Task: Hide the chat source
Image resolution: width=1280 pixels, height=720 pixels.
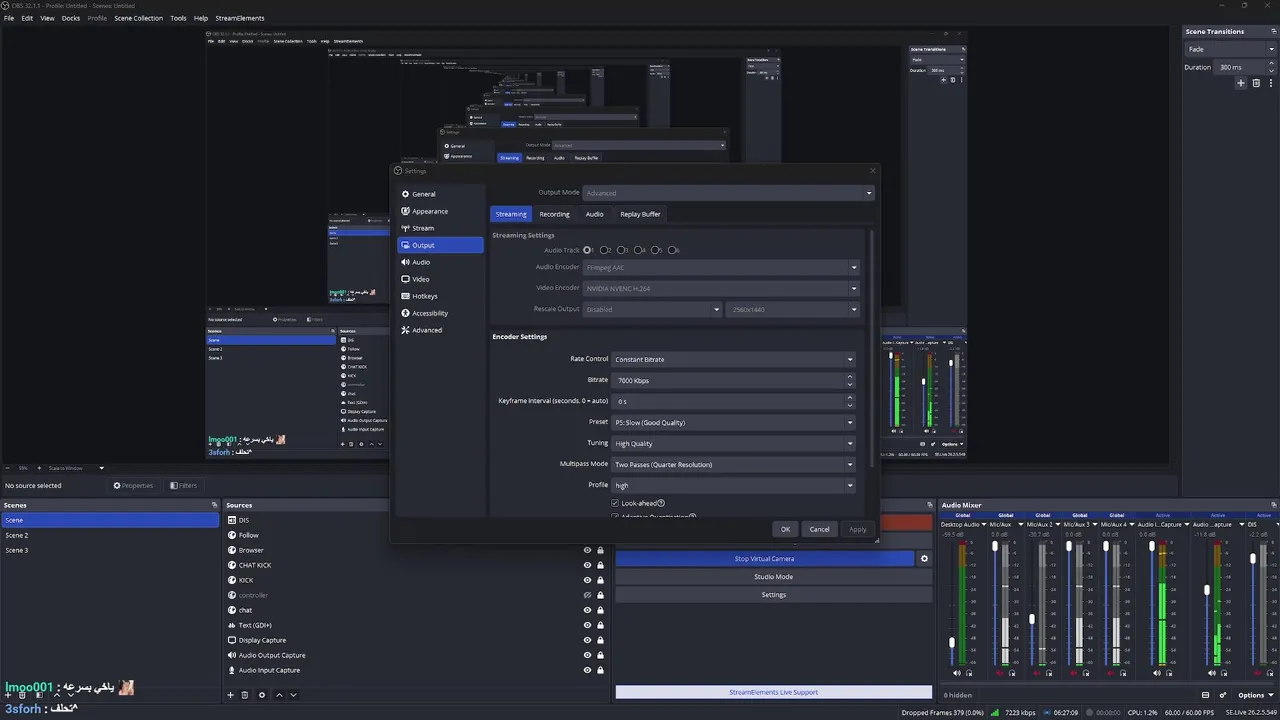Action: pyautogui.click(x=588, y=610)
